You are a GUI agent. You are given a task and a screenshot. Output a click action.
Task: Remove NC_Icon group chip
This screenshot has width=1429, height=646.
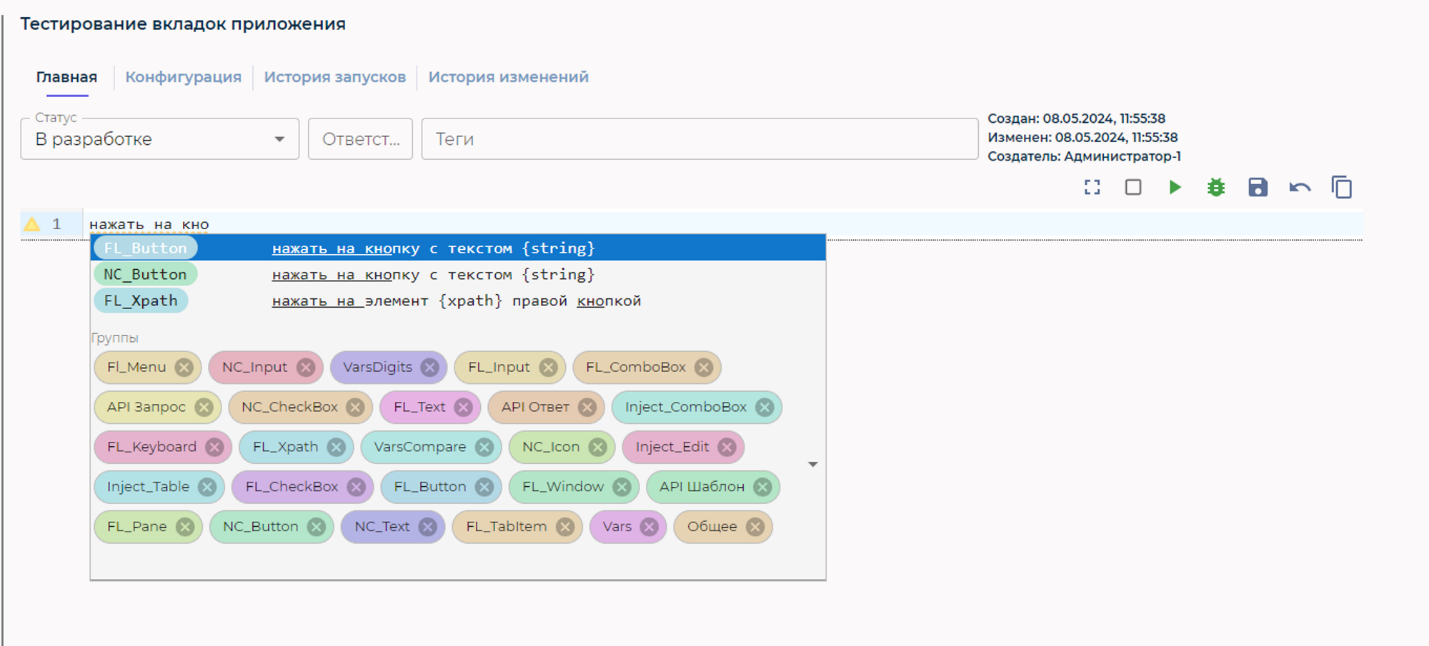coord(597,447)
